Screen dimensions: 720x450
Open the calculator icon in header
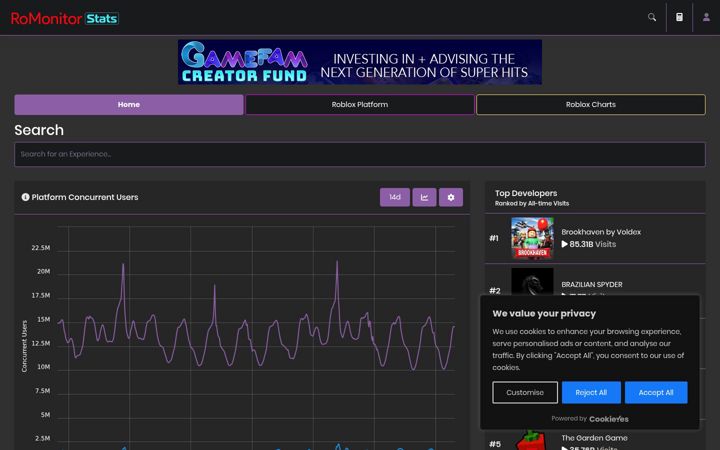pyautogui.click(x=679, y=17)
